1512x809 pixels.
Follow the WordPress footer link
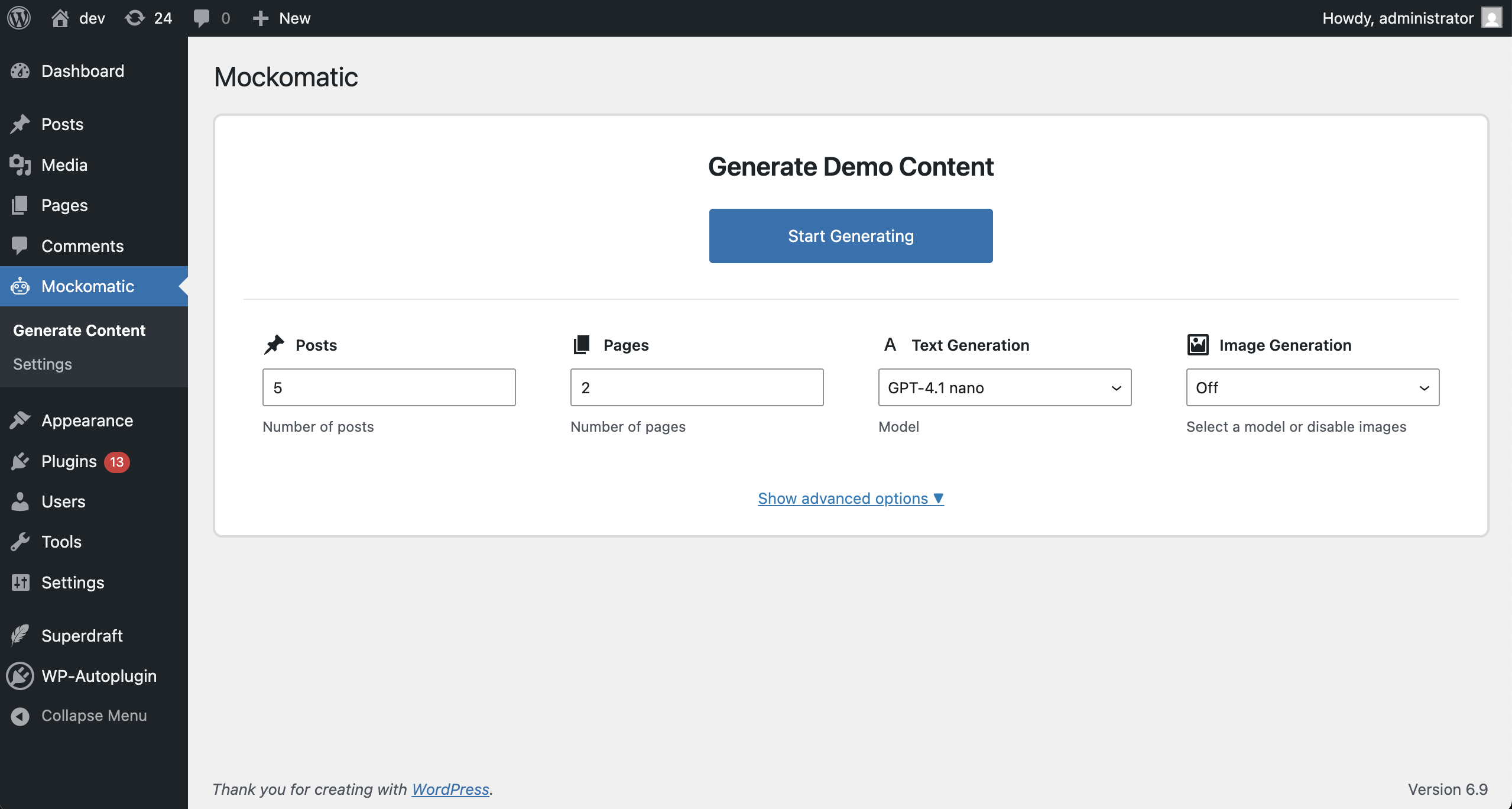(x=450, y=789)
